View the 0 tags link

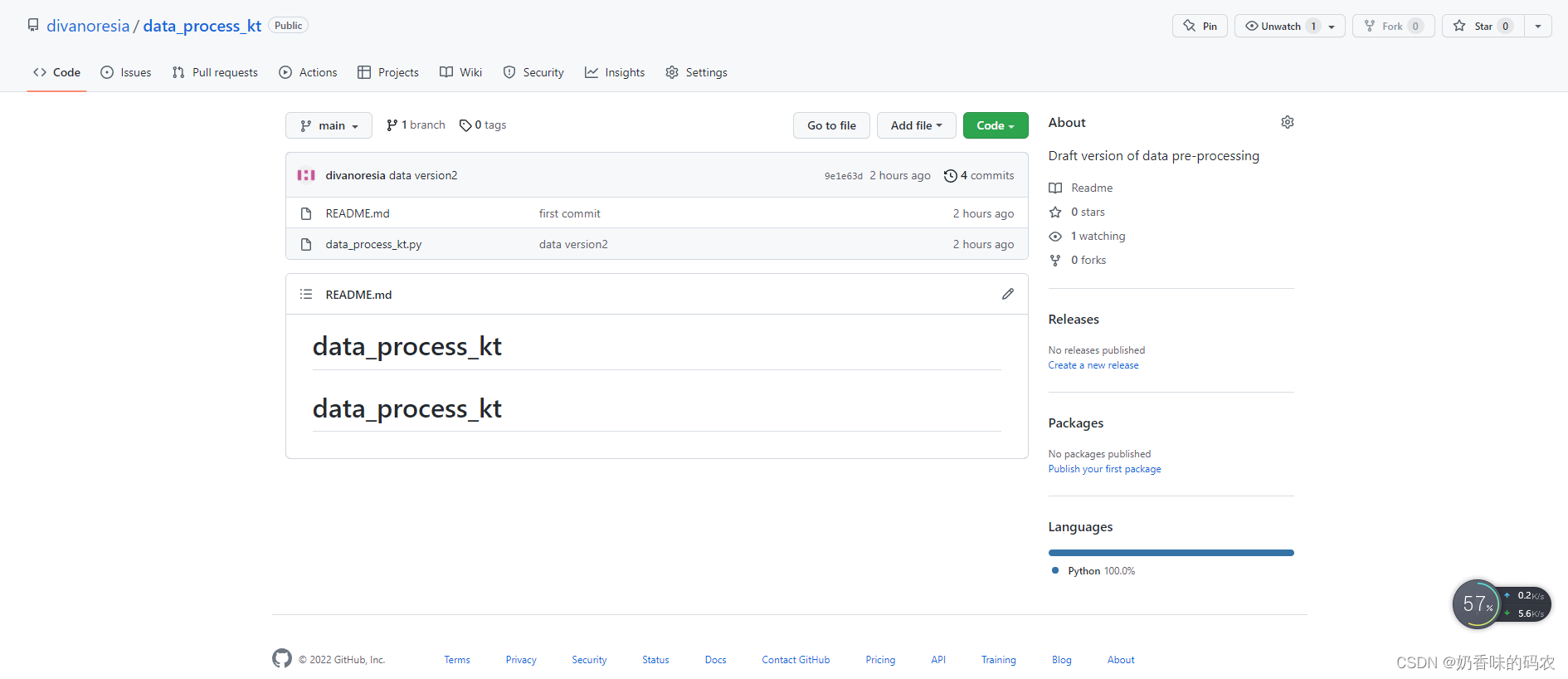(x=483, y=125)
